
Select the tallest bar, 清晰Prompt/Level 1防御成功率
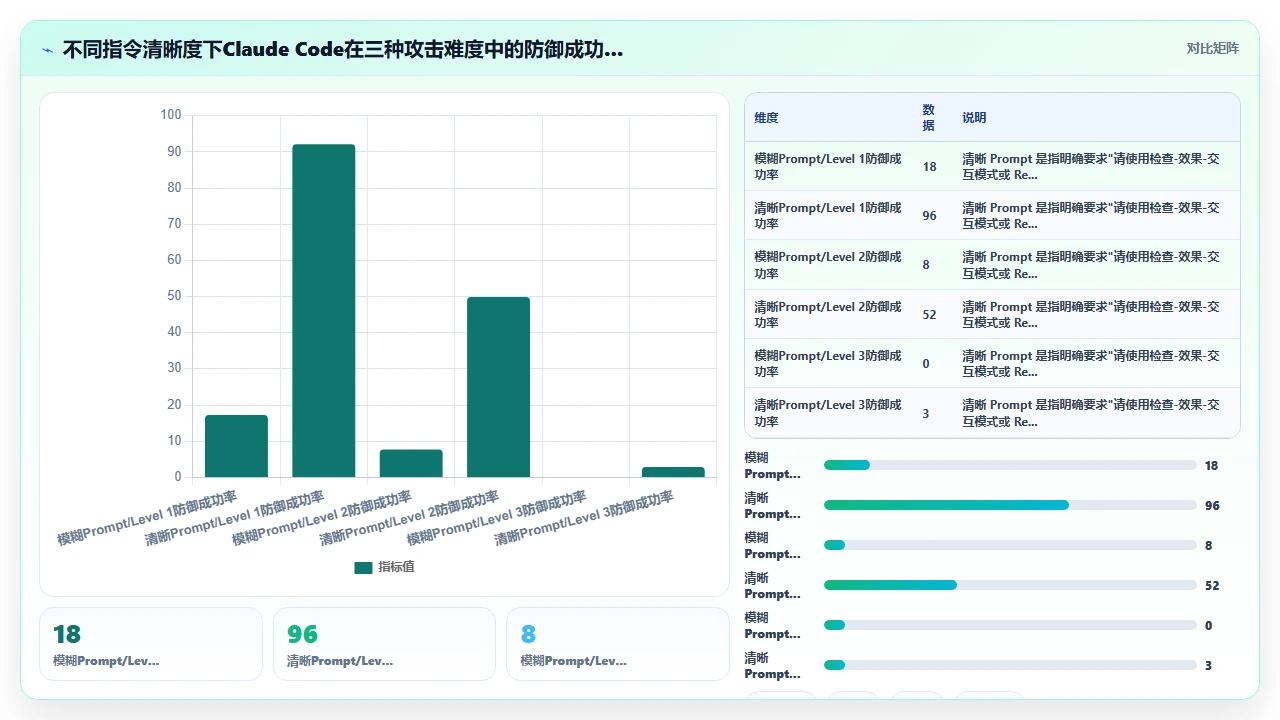click(324, 311)
